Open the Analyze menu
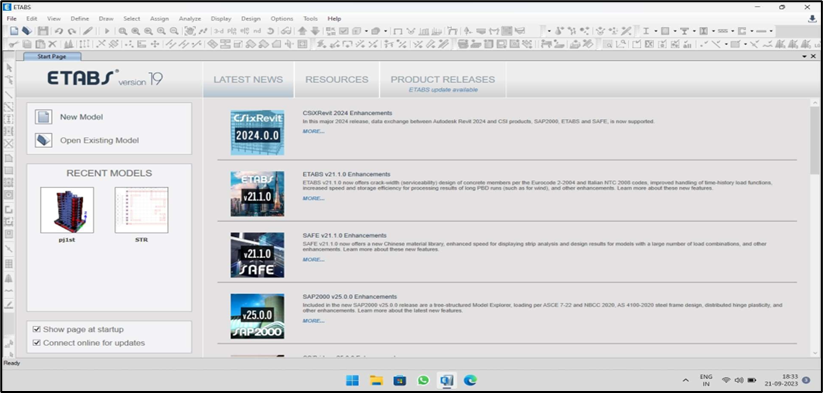This screenshot has width=823, height=393. coord(190,18)
